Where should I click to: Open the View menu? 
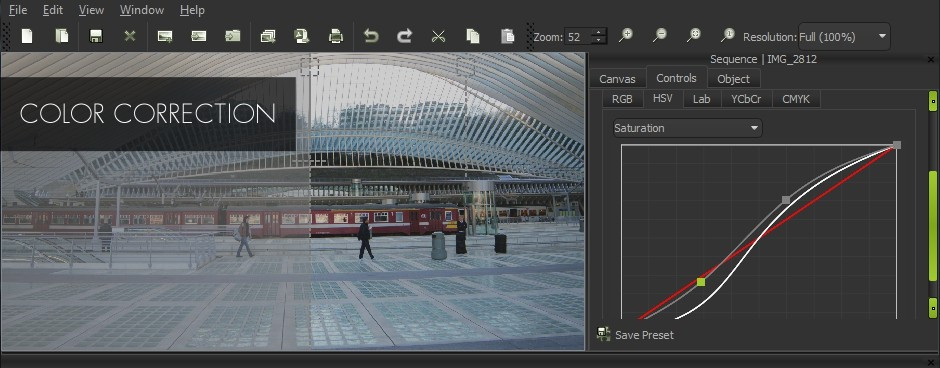91,10
